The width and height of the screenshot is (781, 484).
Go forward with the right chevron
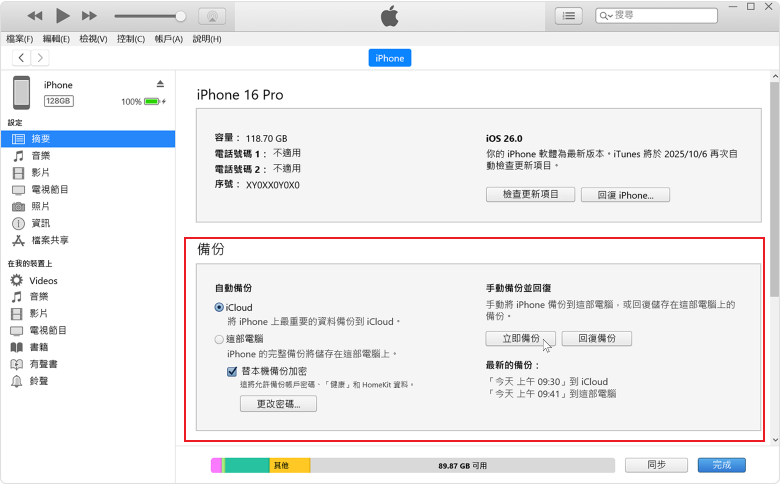click(40, 58)
